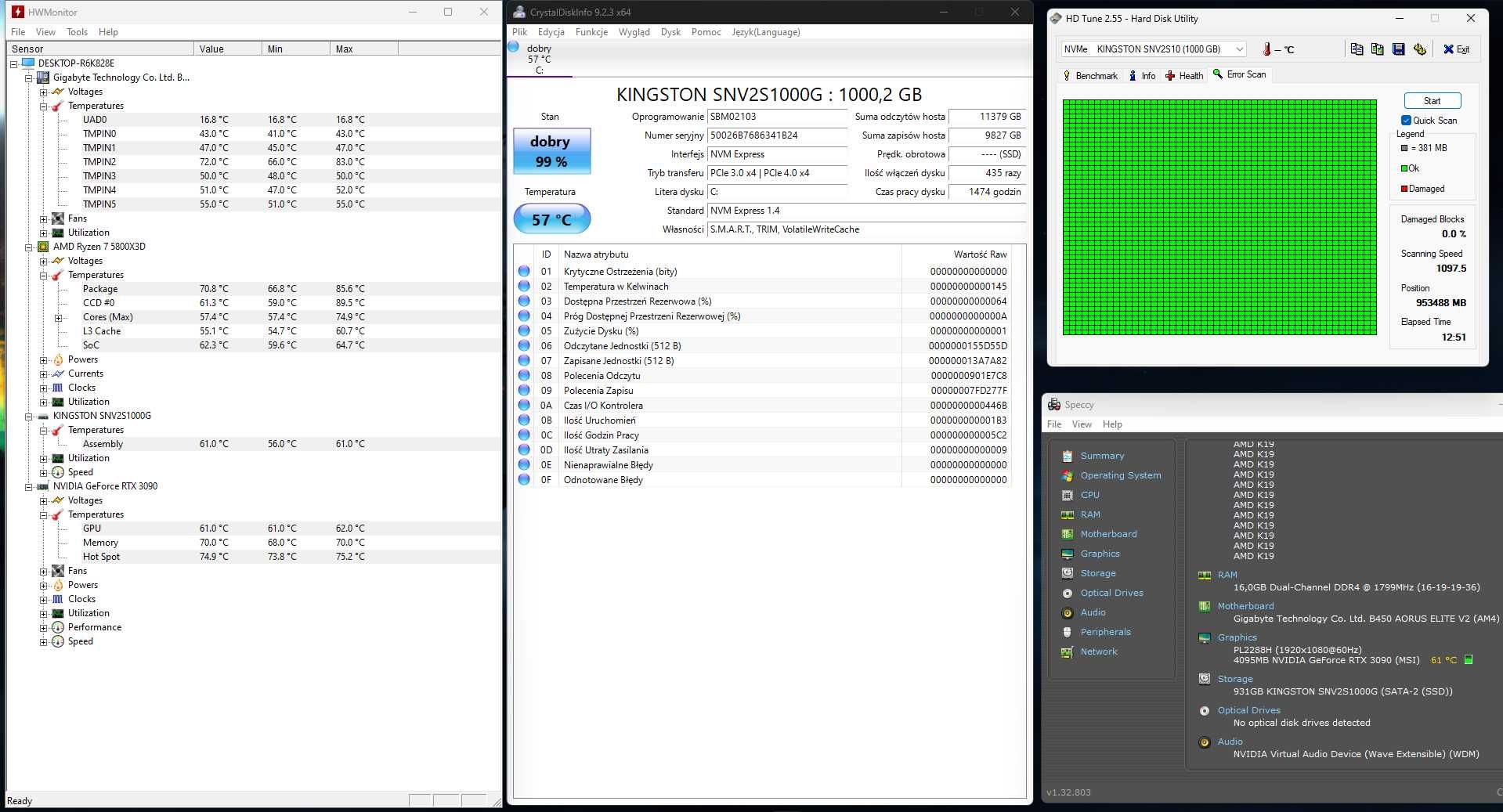Expand the Performance group in HWMonitor
Image resolution: width=1503 pixels, height=812 pixels.
(44, 627)
